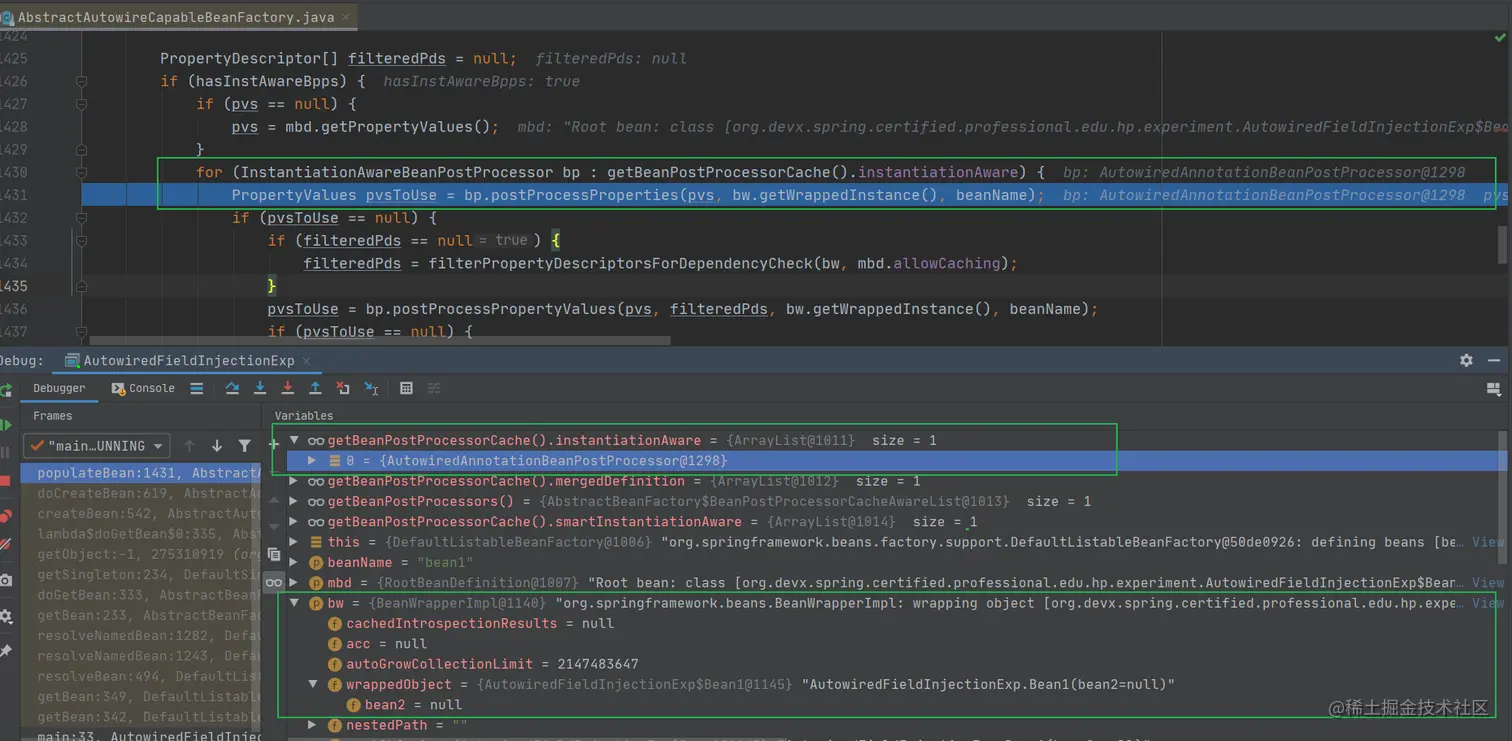Show threads view layout icon
The height and width of the screenshot is (741, 1512).
pyautogui.click(x=196, y=388)
